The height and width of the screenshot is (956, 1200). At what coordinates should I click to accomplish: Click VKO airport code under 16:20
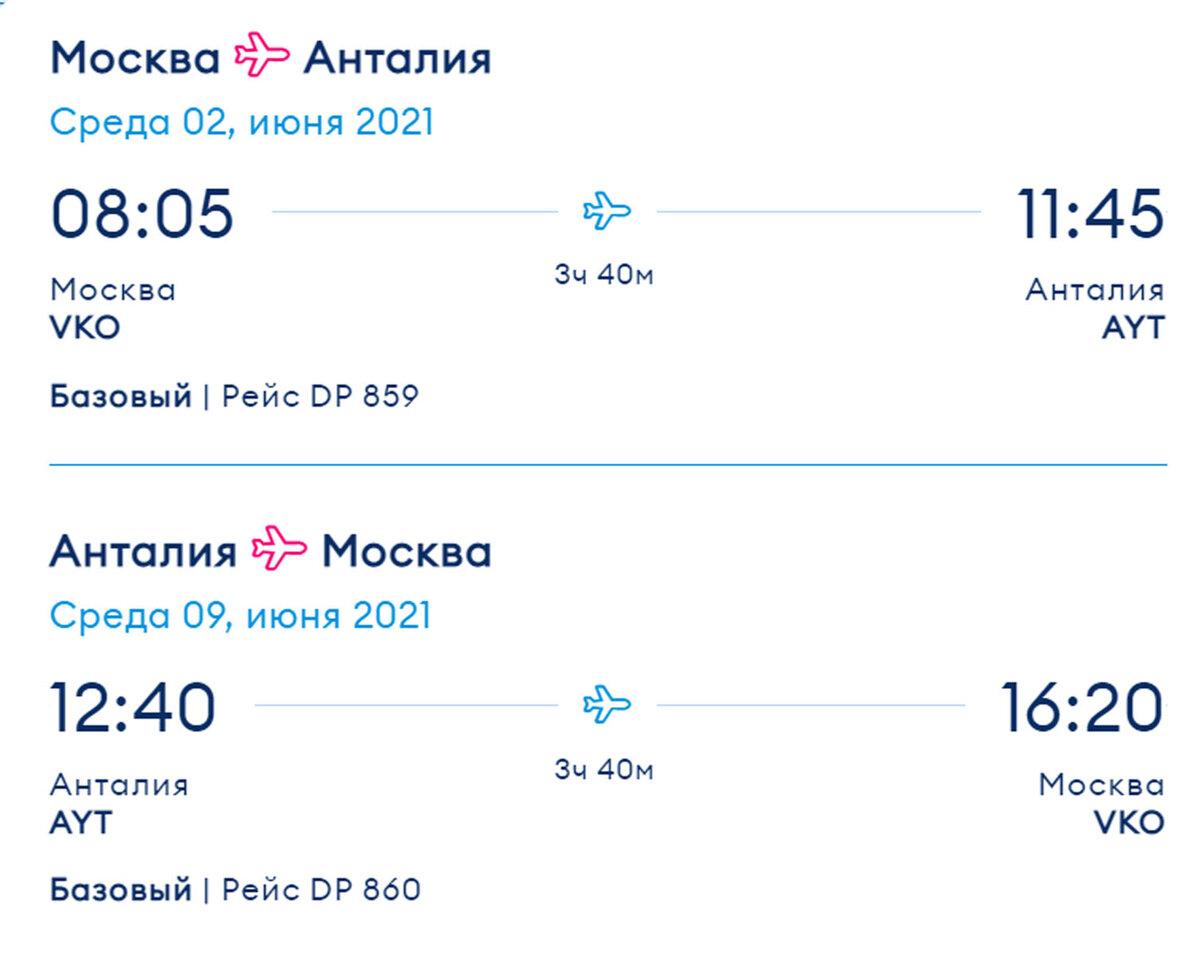[1129, 822]
